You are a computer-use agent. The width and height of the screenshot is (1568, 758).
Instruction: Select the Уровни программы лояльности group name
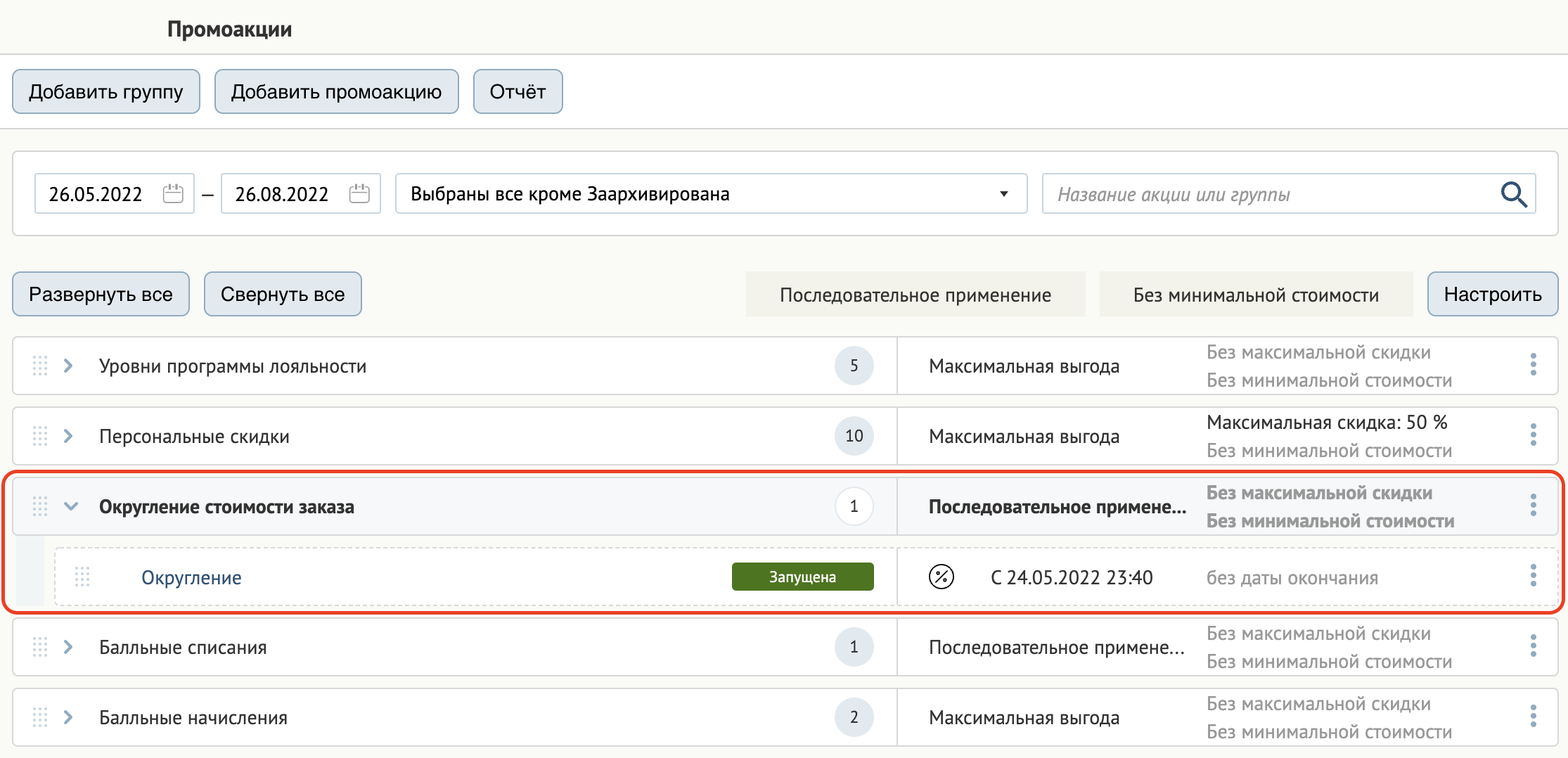233,366
